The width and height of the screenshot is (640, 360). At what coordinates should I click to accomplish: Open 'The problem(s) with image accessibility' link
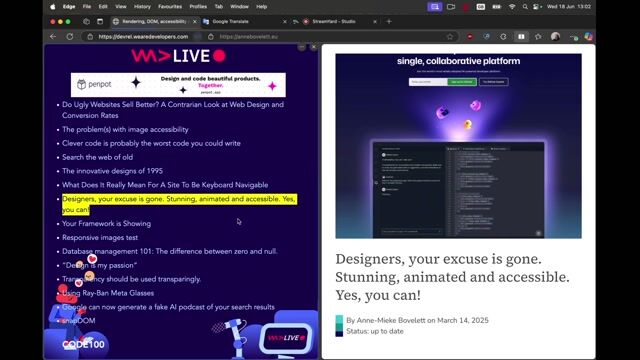pos(125,129)
